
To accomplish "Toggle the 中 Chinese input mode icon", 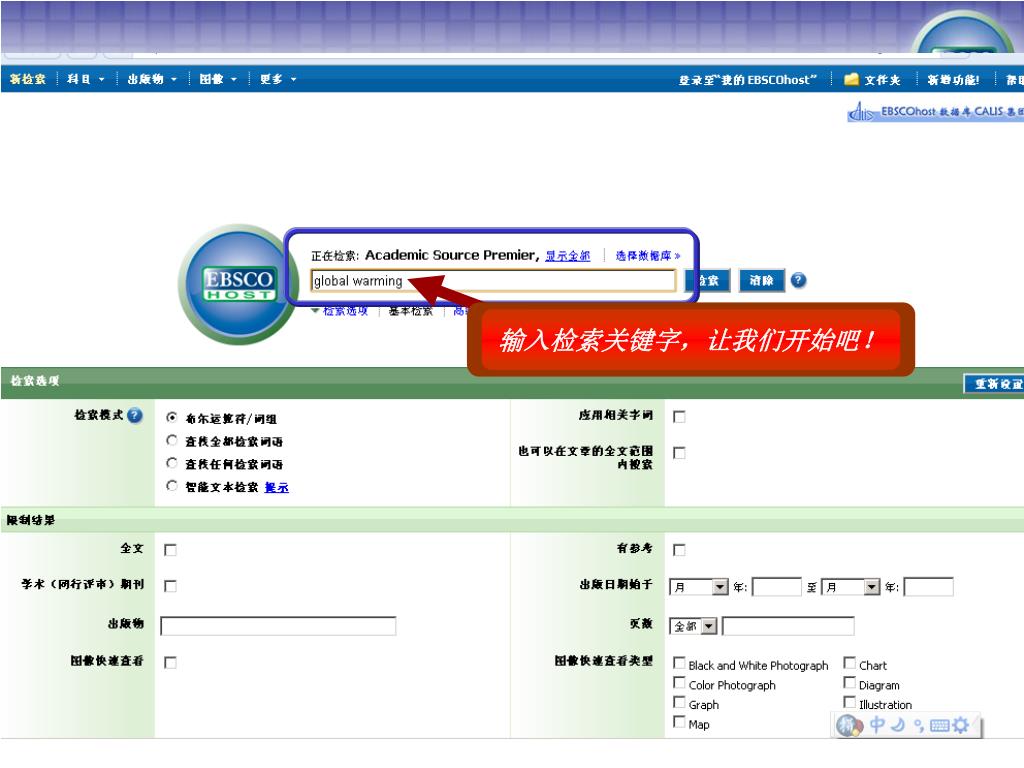I will pos(877,724).
